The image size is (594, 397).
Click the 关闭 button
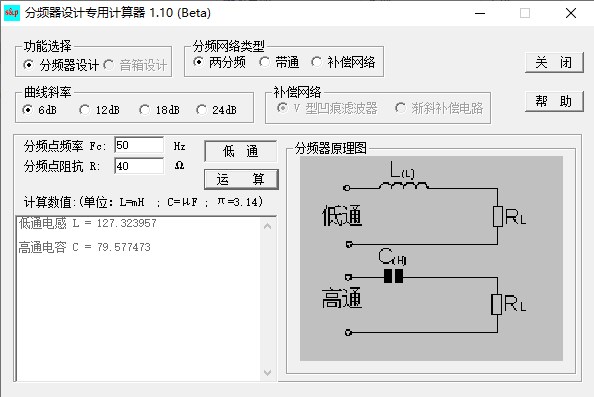pyautogui.click(x=554, y=63)
